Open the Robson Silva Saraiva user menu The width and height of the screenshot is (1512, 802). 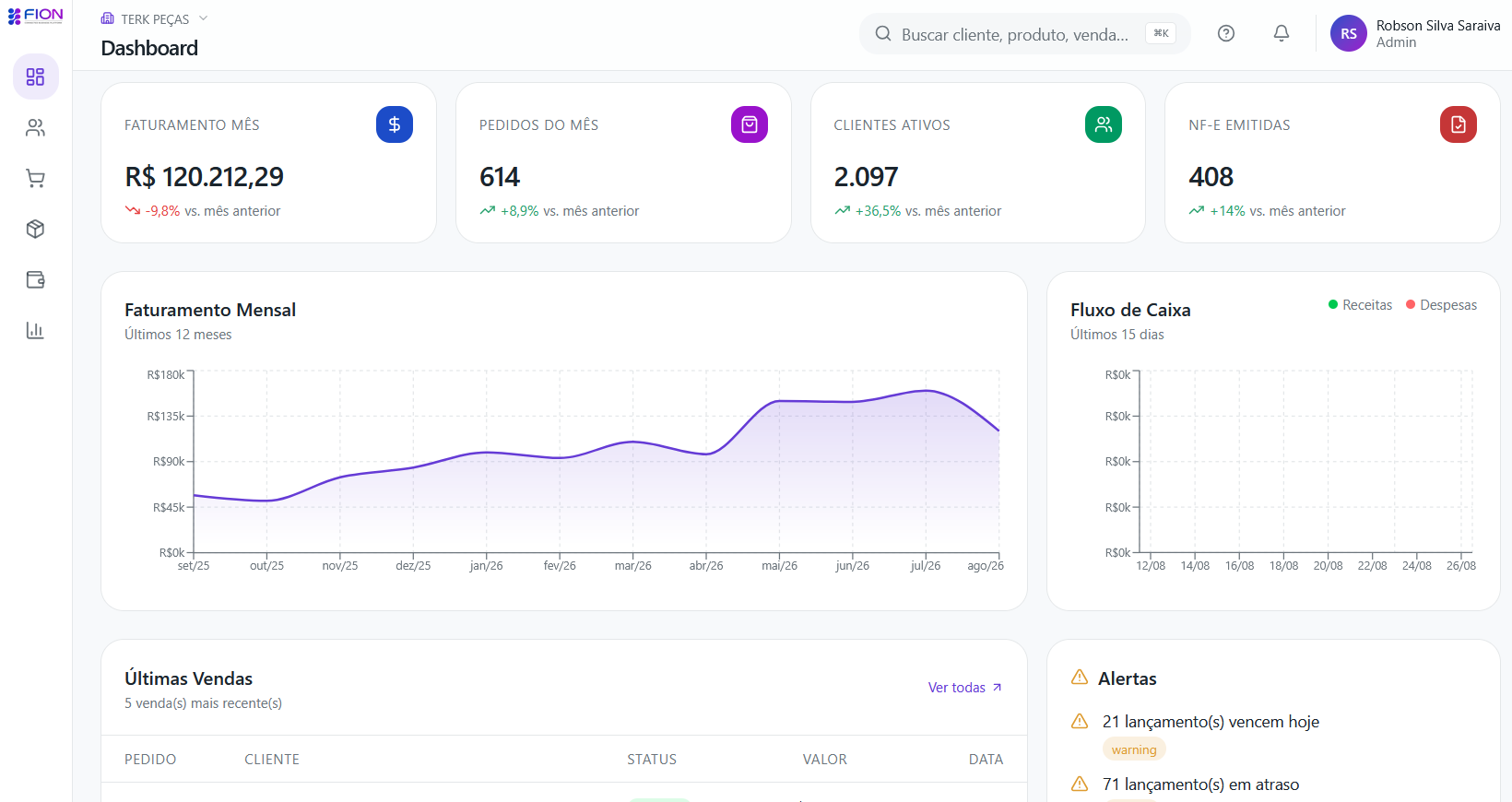point(1415,33)
